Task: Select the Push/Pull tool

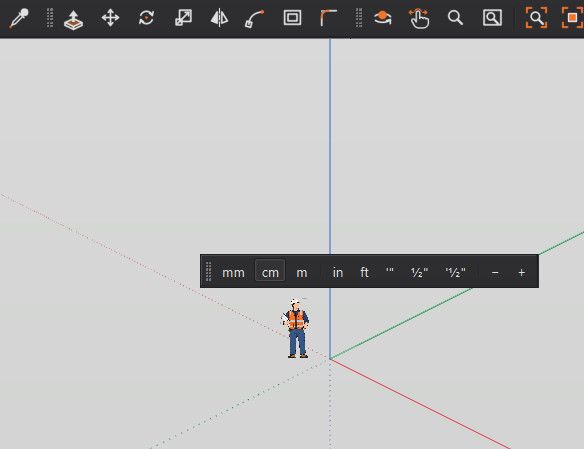Action: coord(73,20)
